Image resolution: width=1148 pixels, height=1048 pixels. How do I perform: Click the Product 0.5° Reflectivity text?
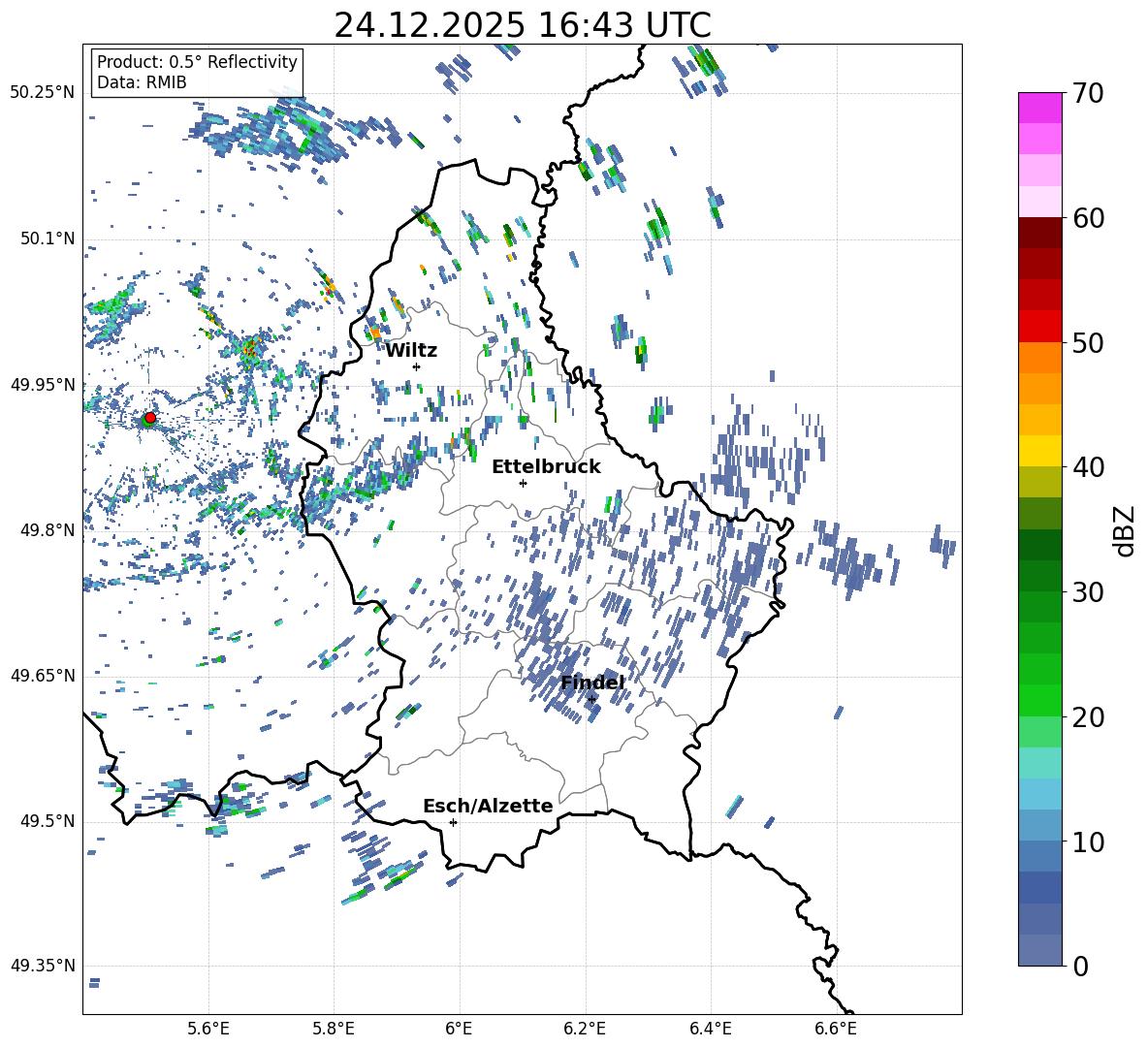197,62
